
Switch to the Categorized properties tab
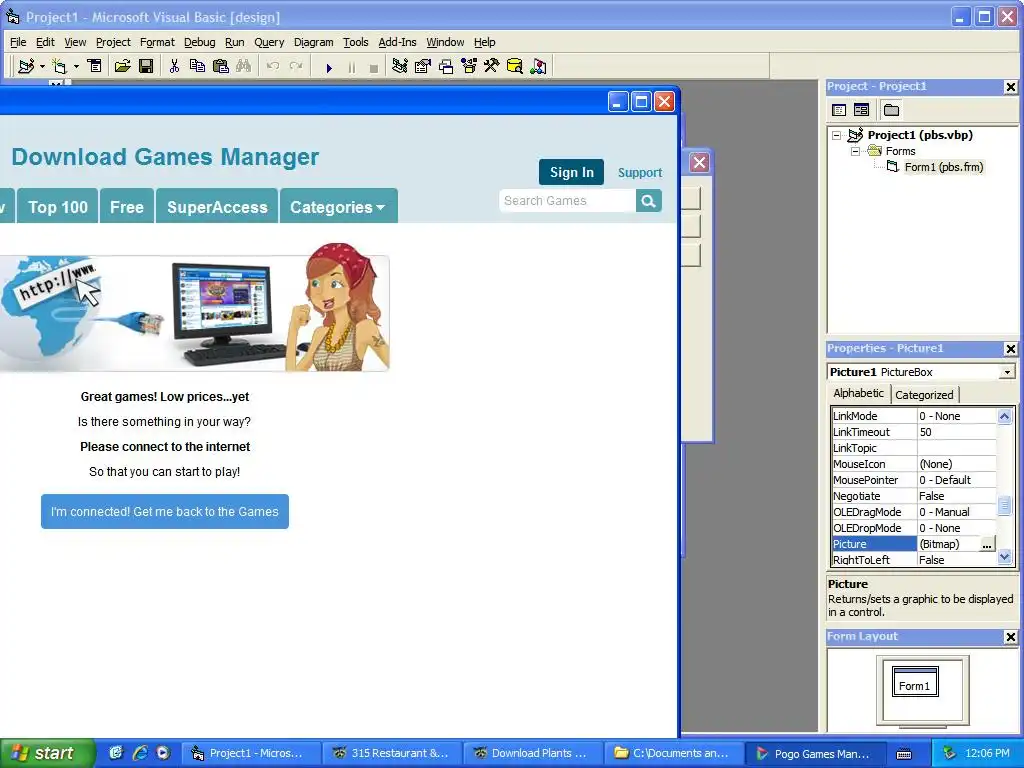[x=924, y=394]
